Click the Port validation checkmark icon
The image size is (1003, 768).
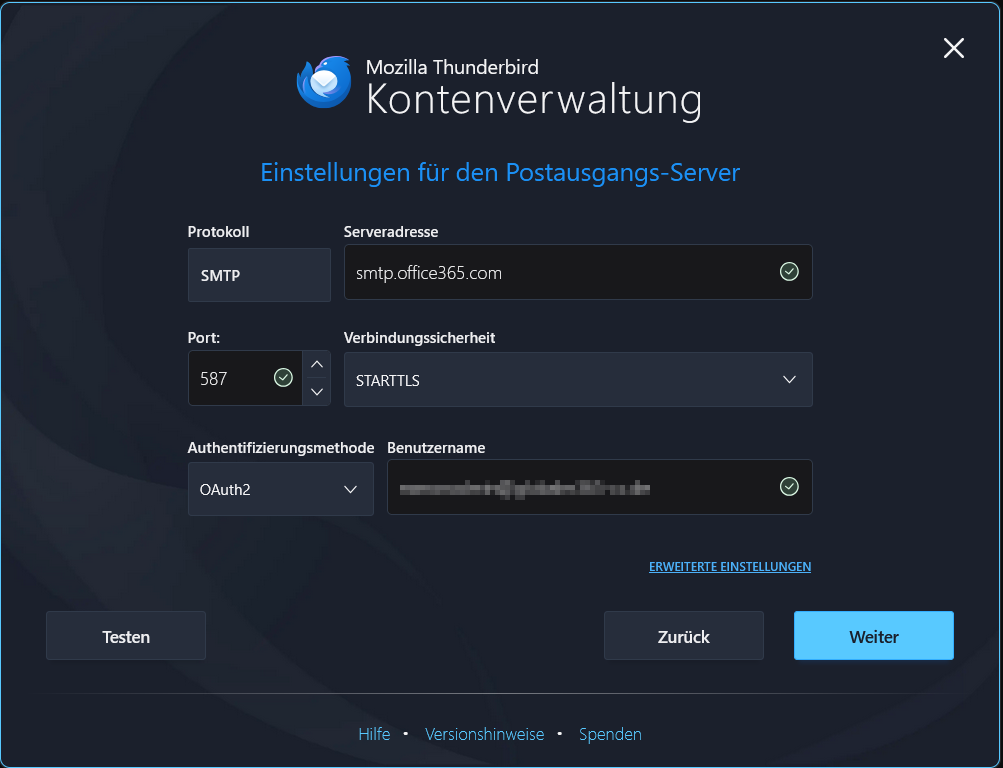(283, 378)
